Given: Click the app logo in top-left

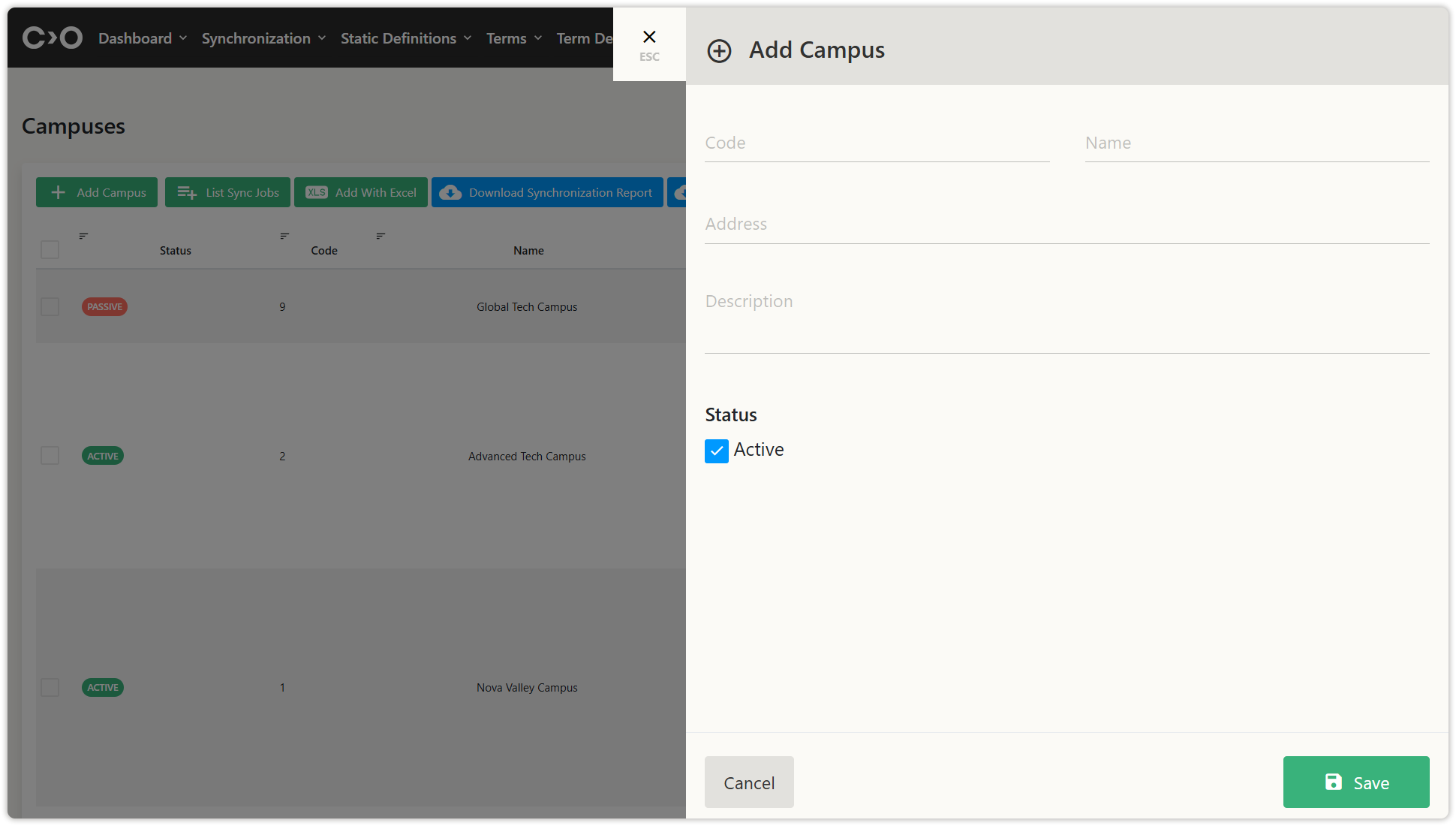Looking at the screenshot, I should (52, 38).
